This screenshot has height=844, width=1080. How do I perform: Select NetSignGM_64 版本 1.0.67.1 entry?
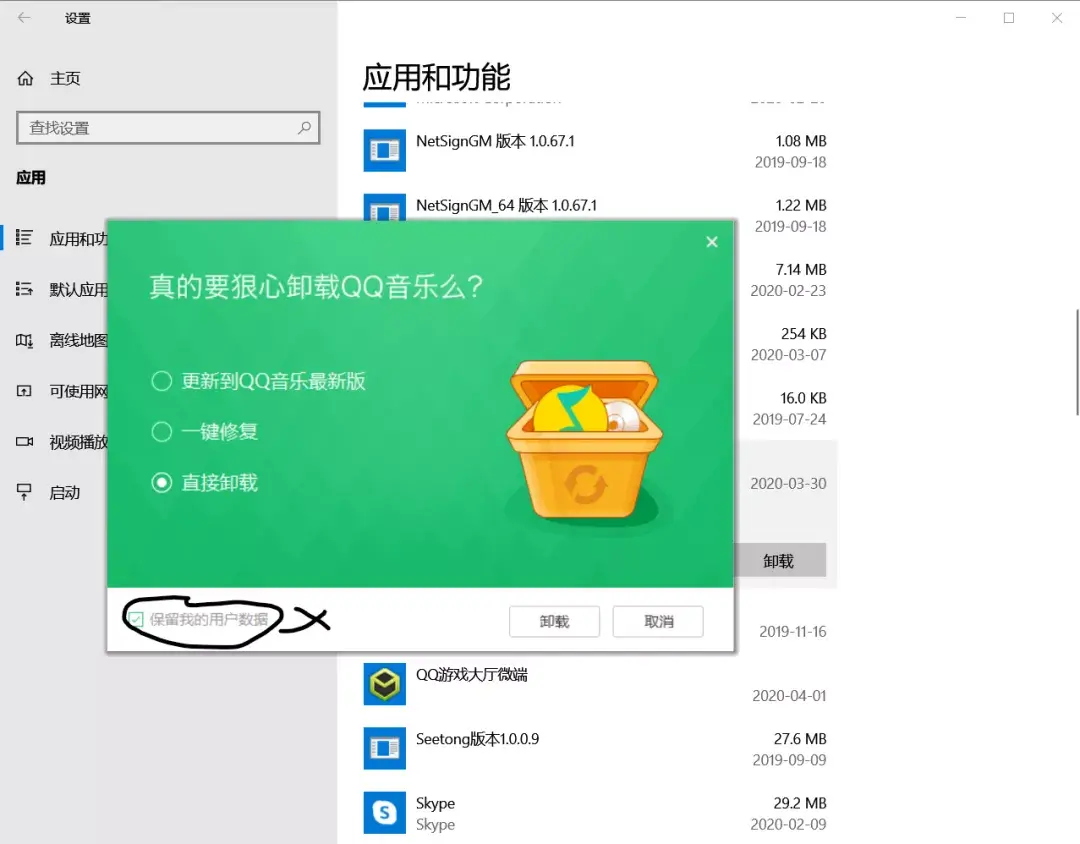coord(506,205)
